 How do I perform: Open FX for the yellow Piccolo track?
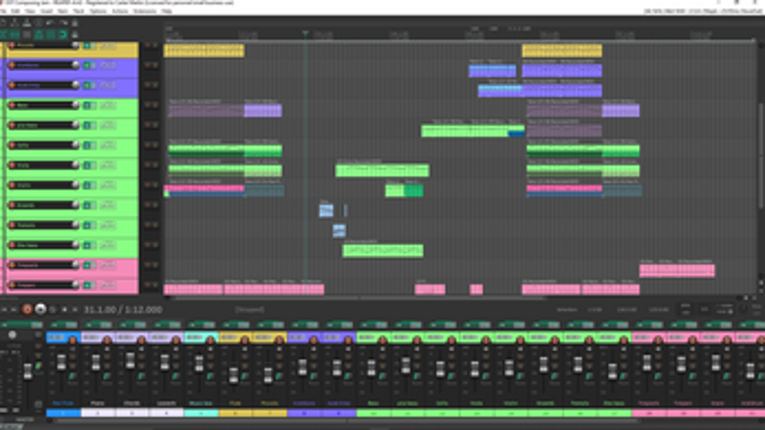(x=87, y=46)
